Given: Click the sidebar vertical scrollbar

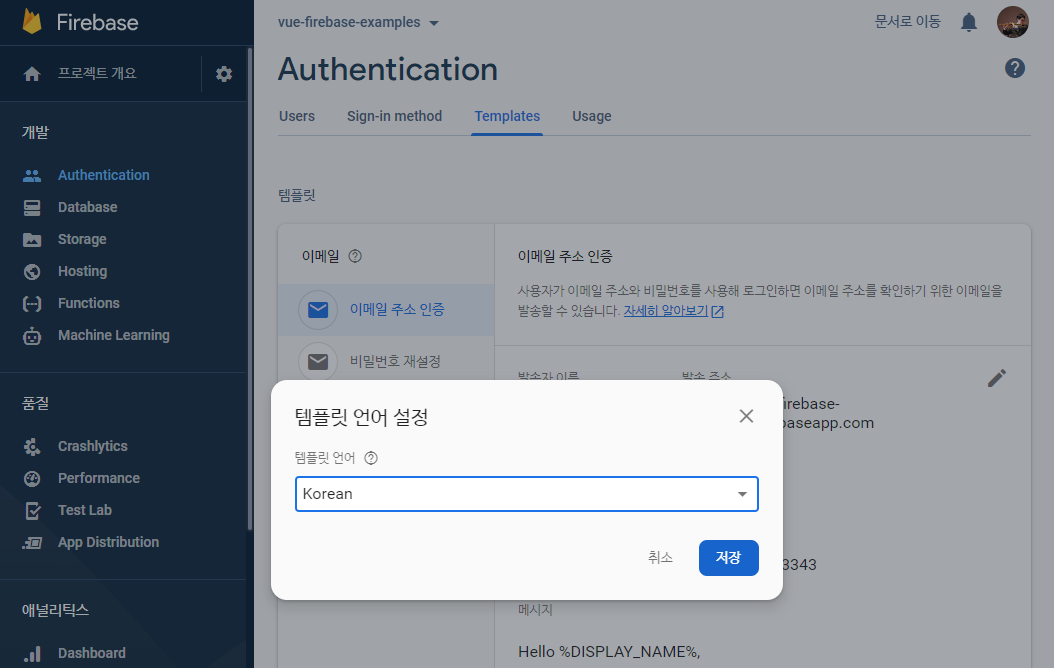Looking at the screenshot, I should pyautogui.click(x=250, y=289).
